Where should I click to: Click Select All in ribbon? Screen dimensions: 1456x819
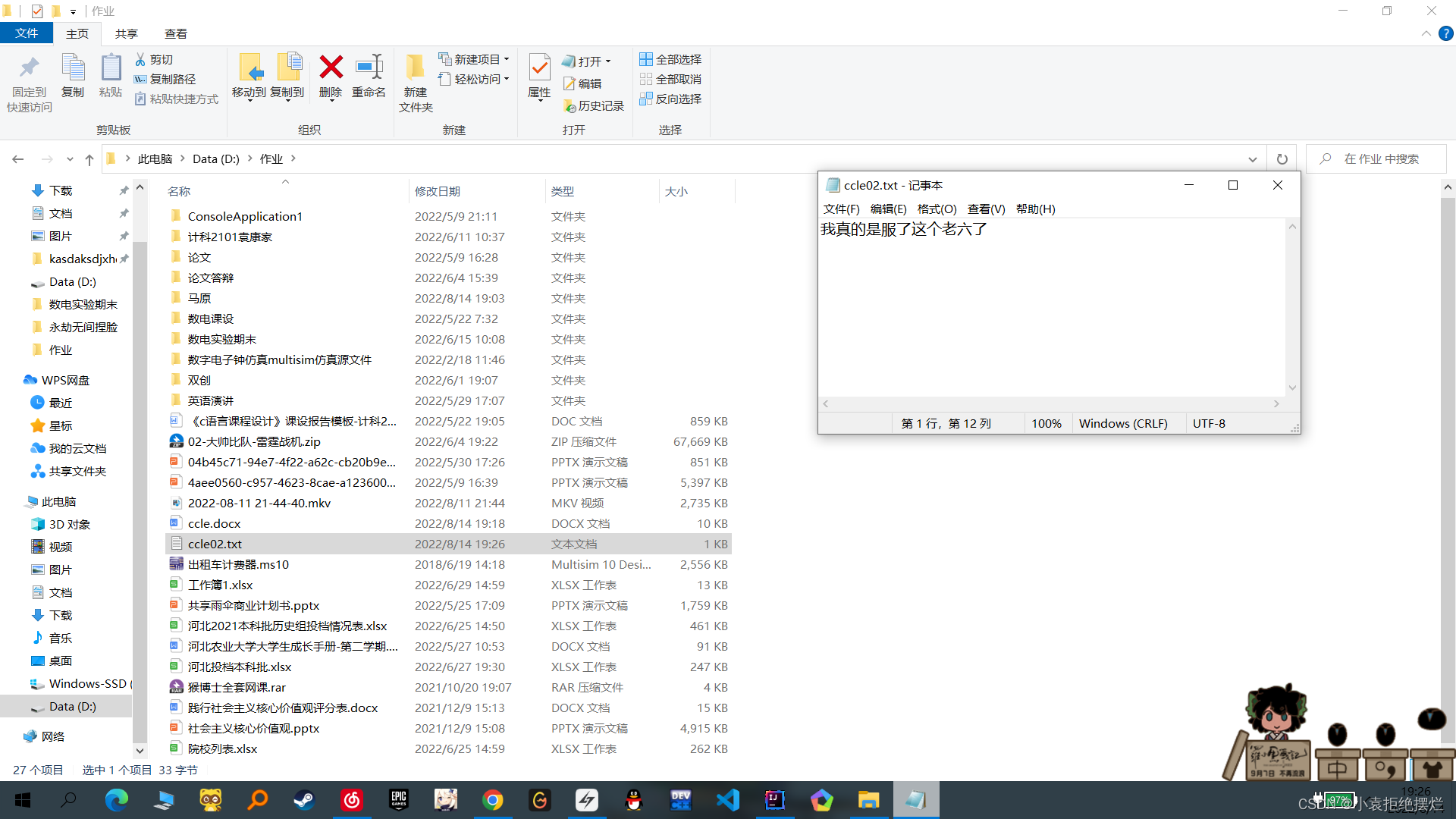[x=670, y=59]
